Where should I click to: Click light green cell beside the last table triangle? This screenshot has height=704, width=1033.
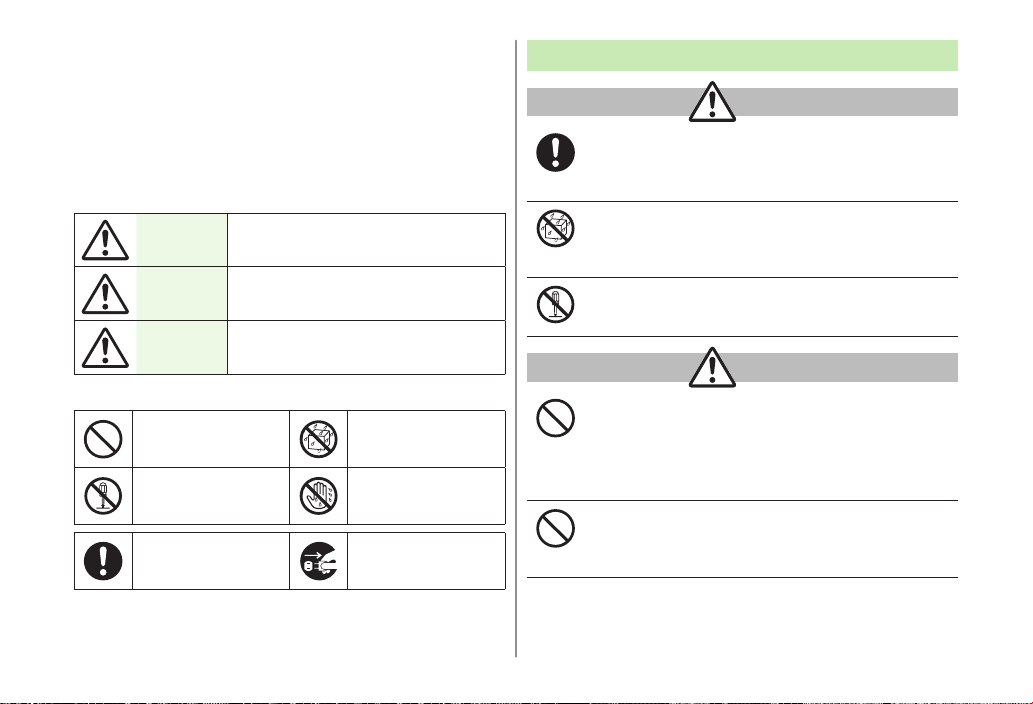point(182,348)
